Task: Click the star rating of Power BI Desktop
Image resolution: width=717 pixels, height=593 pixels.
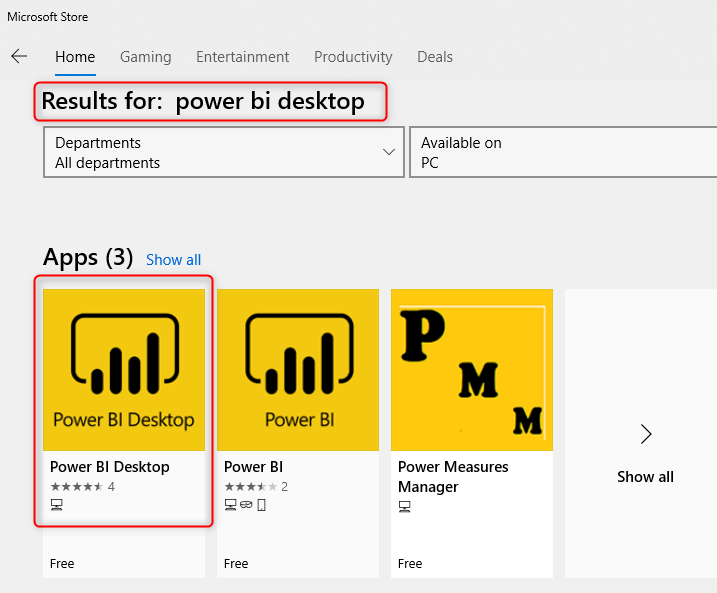Action: tap(76, 487)
